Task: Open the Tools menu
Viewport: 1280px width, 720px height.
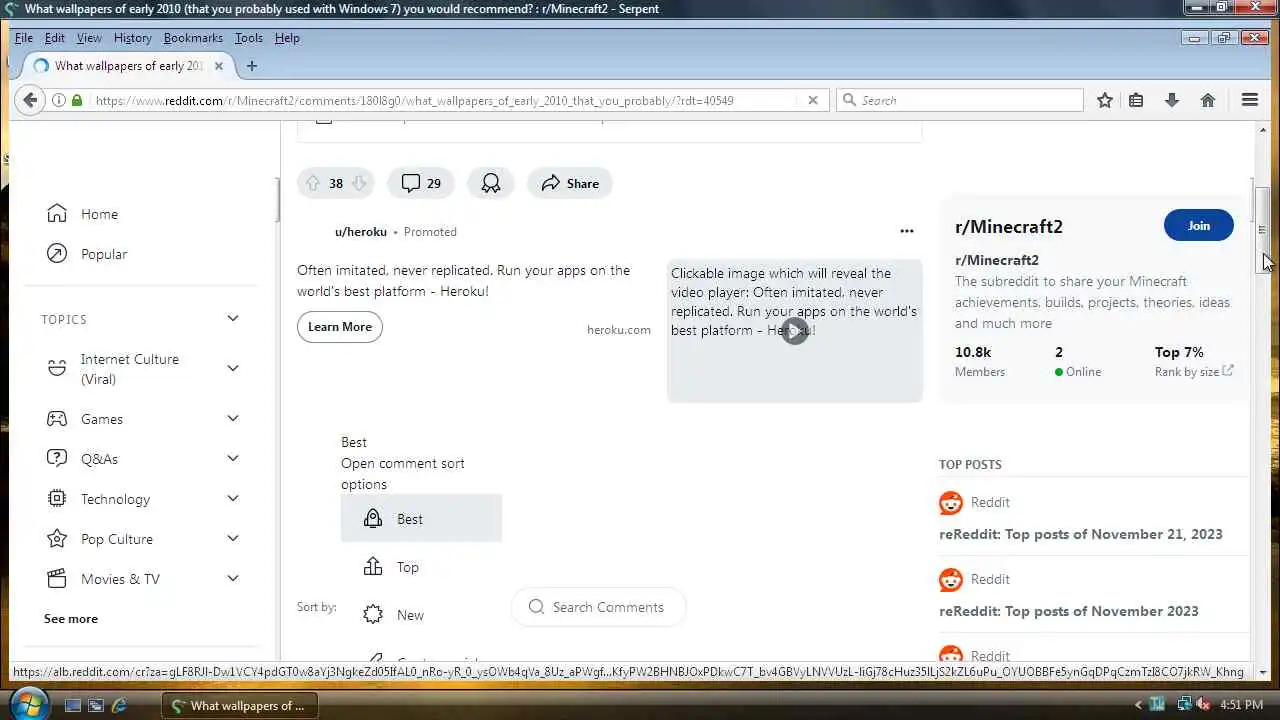Action: pyautogui.click(x=249, y=38)
